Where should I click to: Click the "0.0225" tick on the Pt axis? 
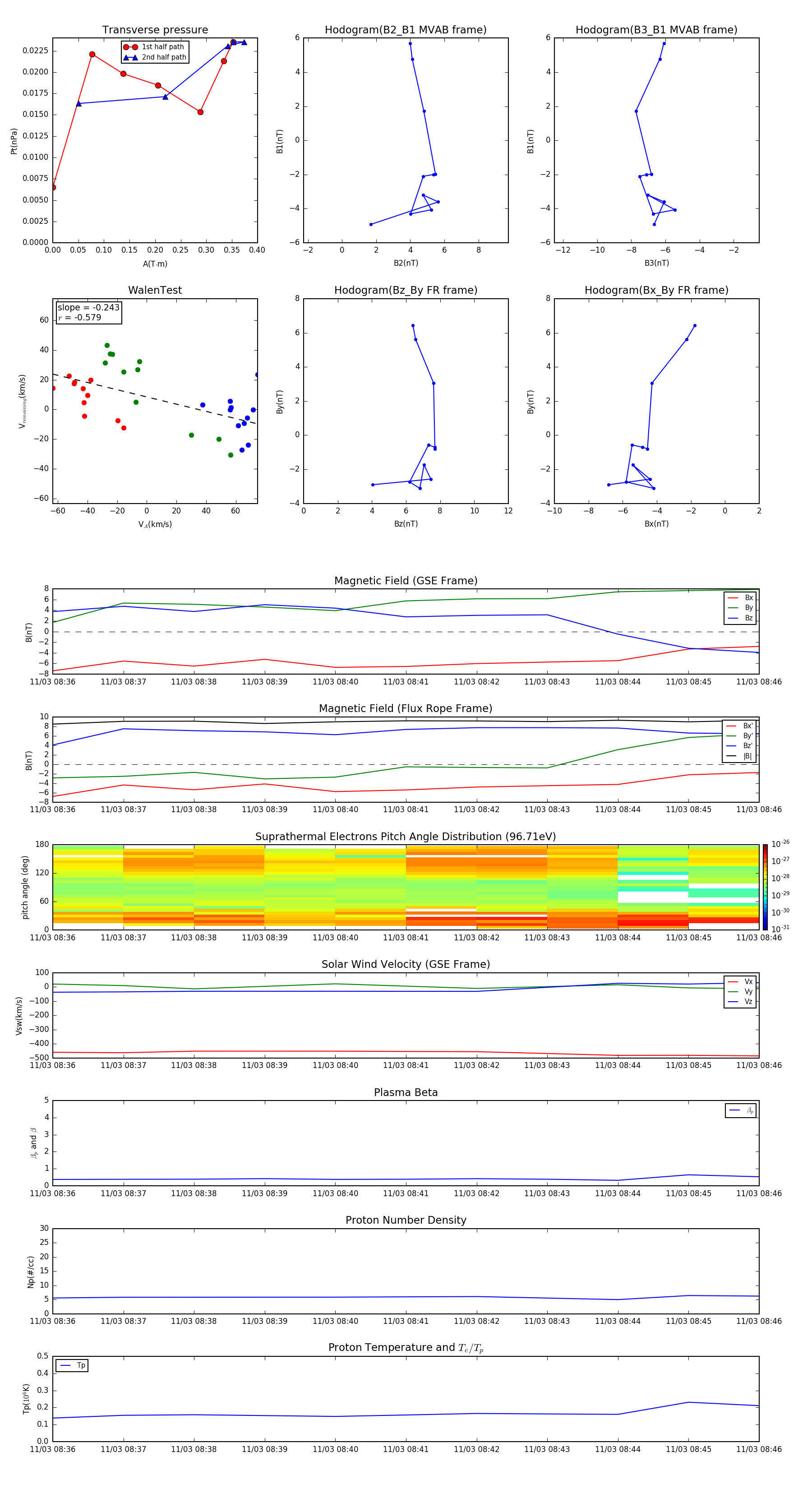(35, 51)
